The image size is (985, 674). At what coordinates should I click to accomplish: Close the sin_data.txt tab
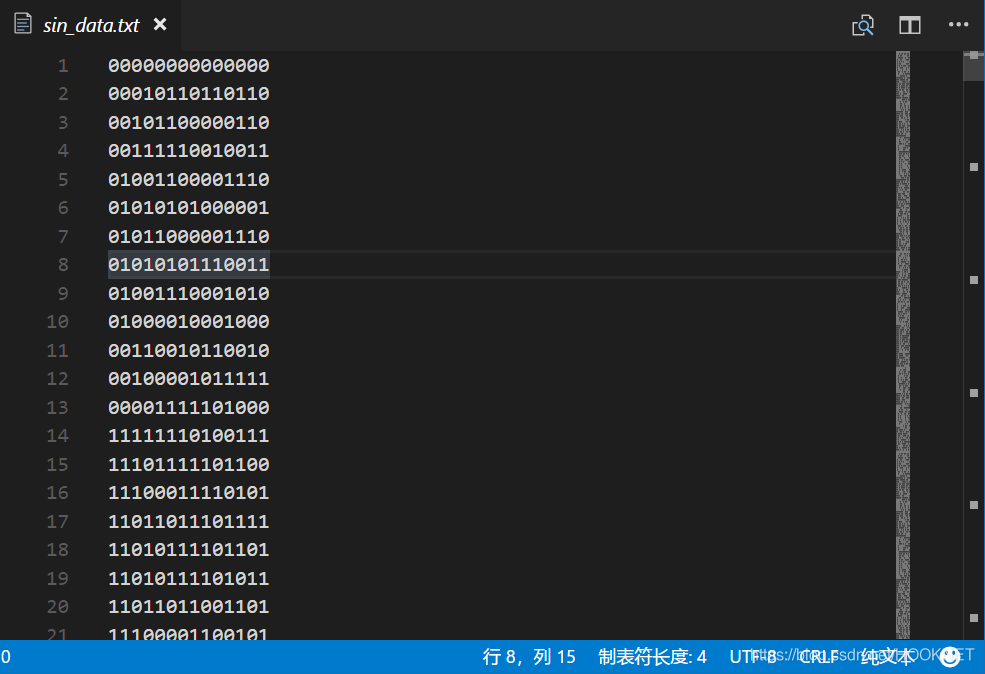[160, 24]
